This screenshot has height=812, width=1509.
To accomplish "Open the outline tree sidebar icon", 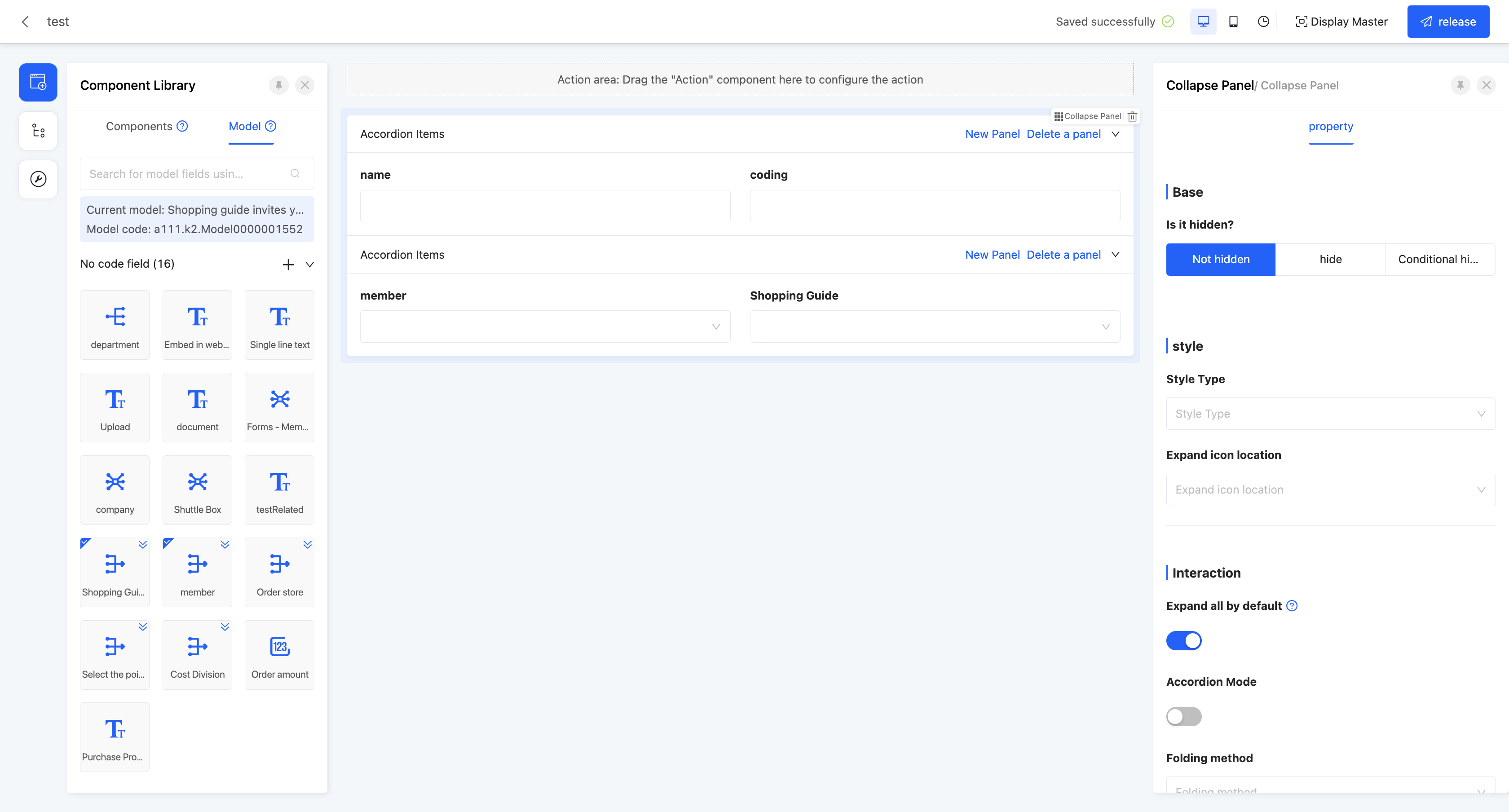I will (38, 131).
